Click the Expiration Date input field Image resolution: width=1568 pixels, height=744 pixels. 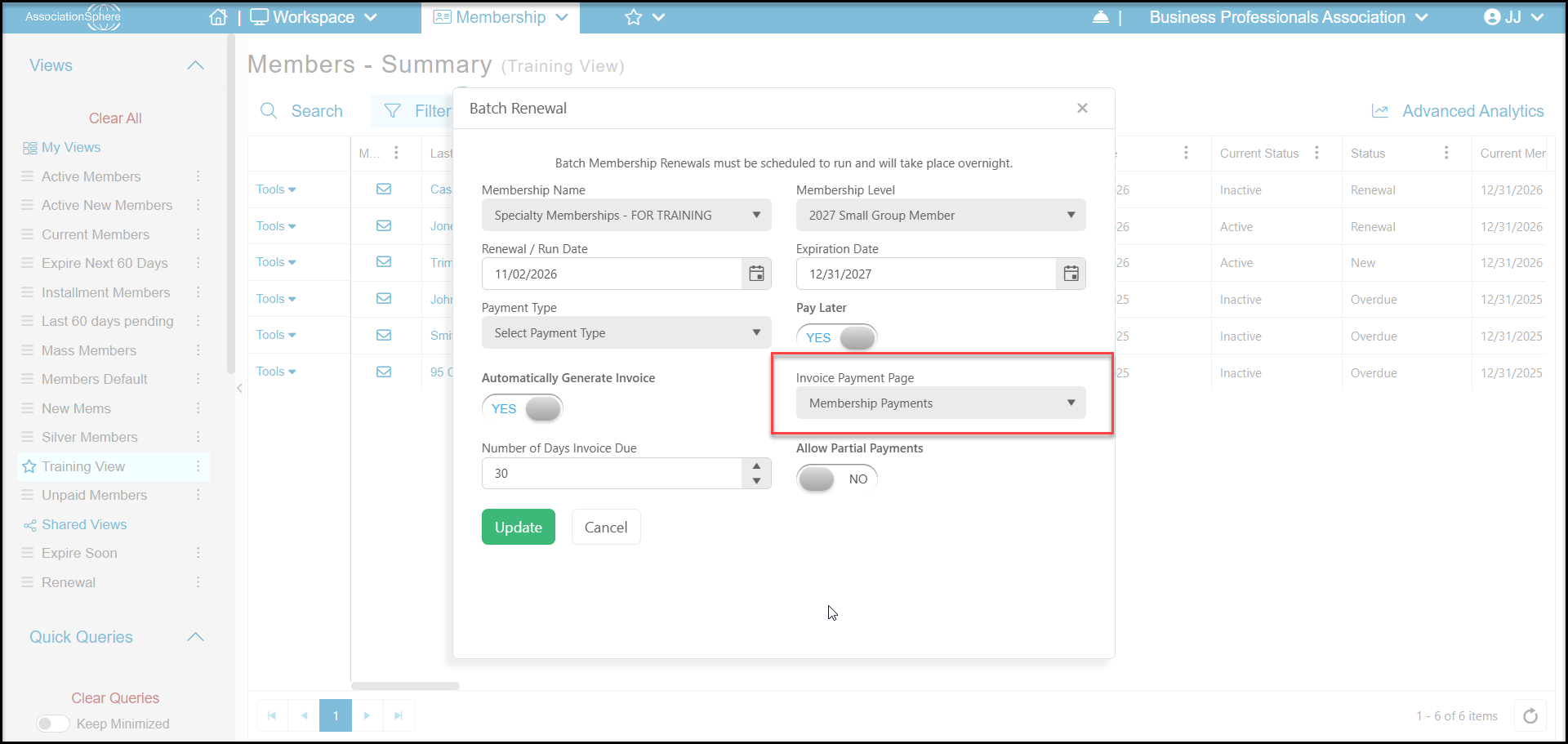926,274
